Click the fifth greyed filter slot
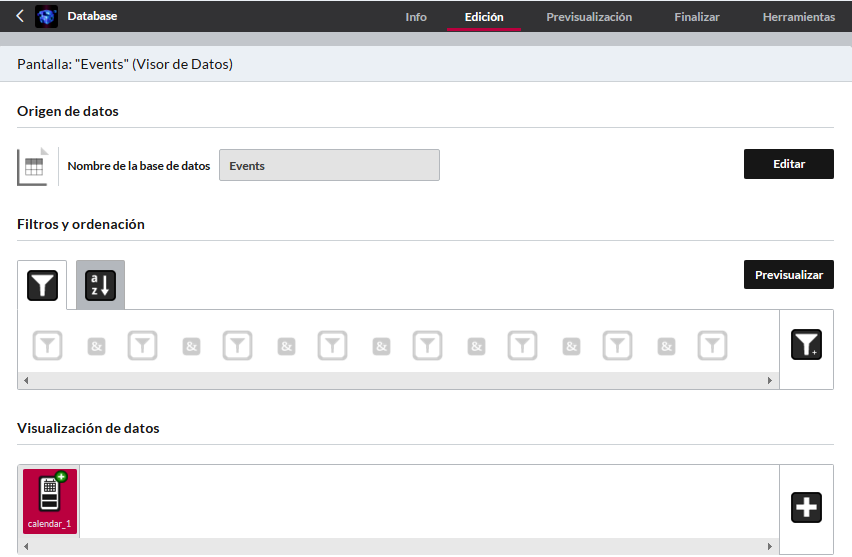 pos(428,346)
